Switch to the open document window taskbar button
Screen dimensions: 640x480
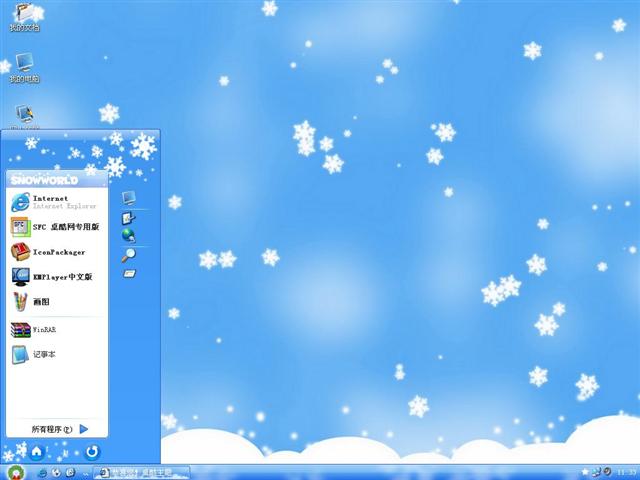pos(141,473)
